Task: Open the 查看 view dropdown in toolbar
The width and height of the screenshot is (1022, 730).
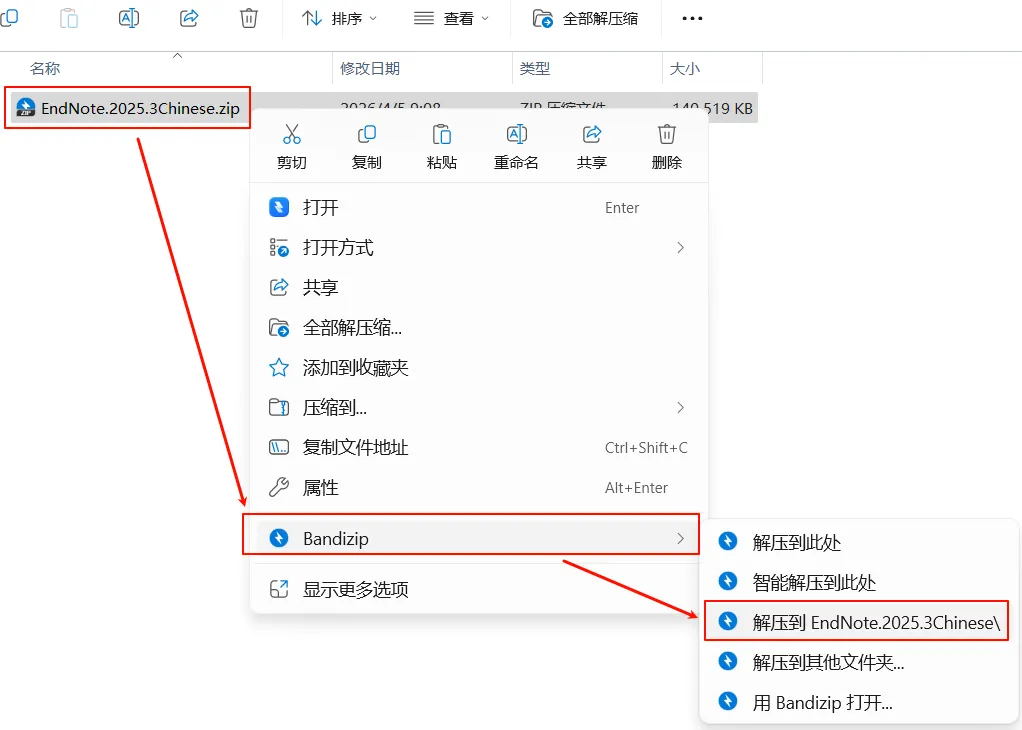Action: coord(451,18)
